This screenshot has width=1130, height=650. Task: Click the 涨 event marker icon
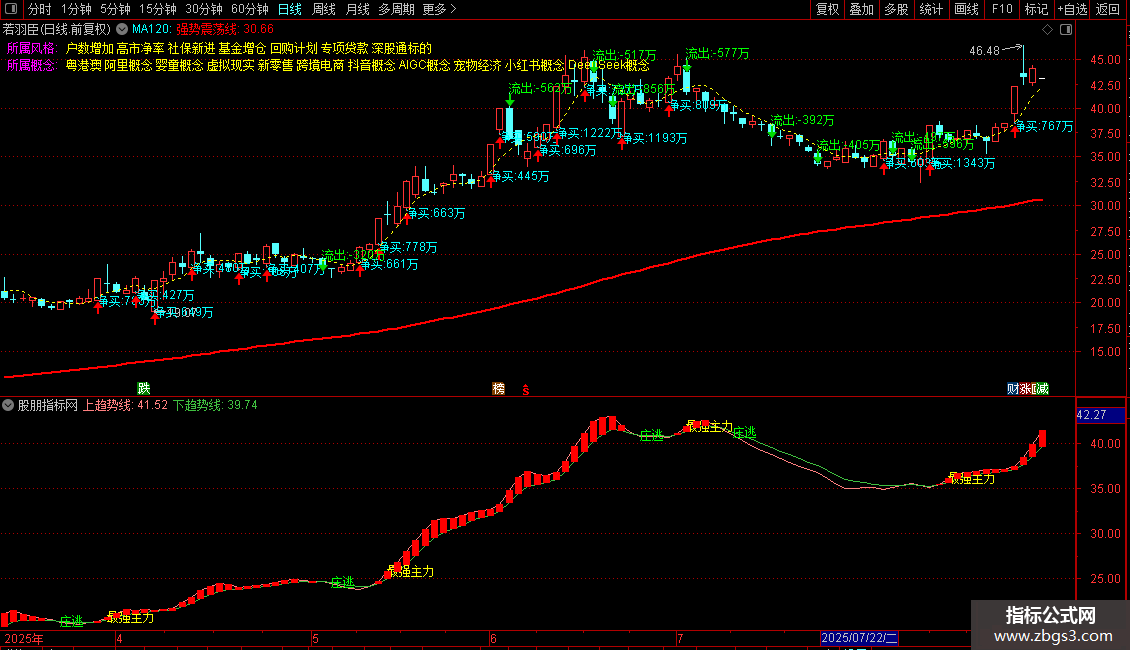1026,388
